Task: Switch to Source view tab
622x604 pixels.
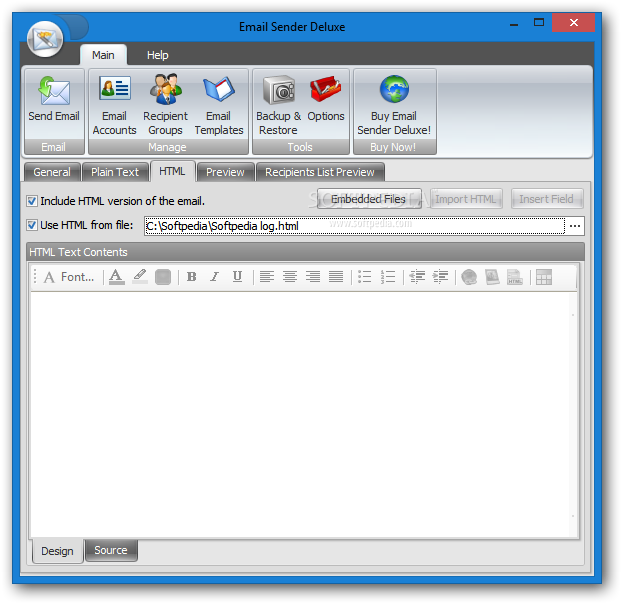Action: click(111, 550)
